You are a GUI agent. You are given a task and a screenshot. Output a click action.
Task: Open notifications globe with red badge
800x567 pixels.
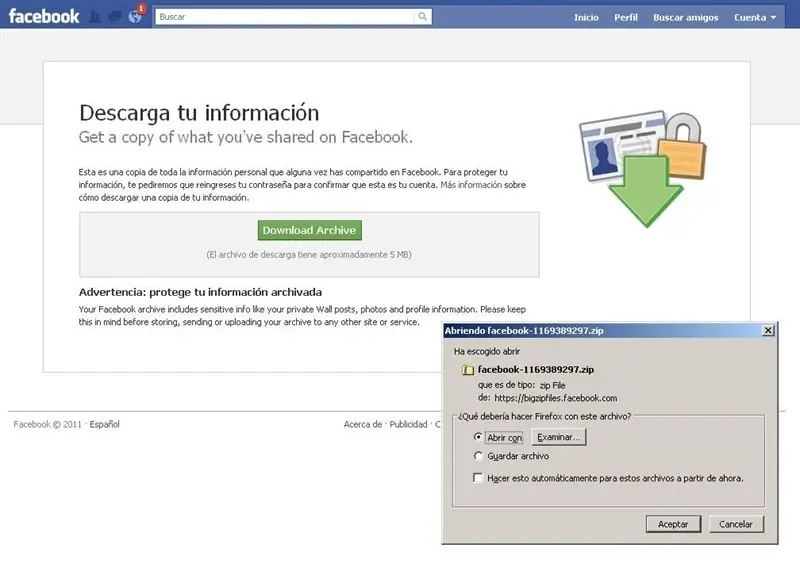point(136,16)
